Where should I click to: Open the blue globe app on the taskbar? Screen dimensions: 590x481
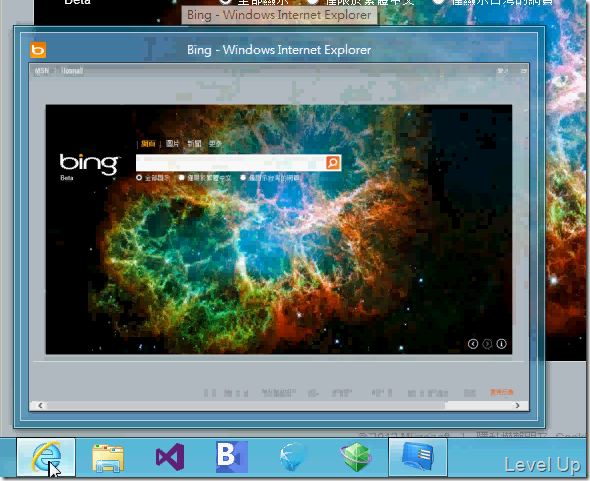coord(293,457)
